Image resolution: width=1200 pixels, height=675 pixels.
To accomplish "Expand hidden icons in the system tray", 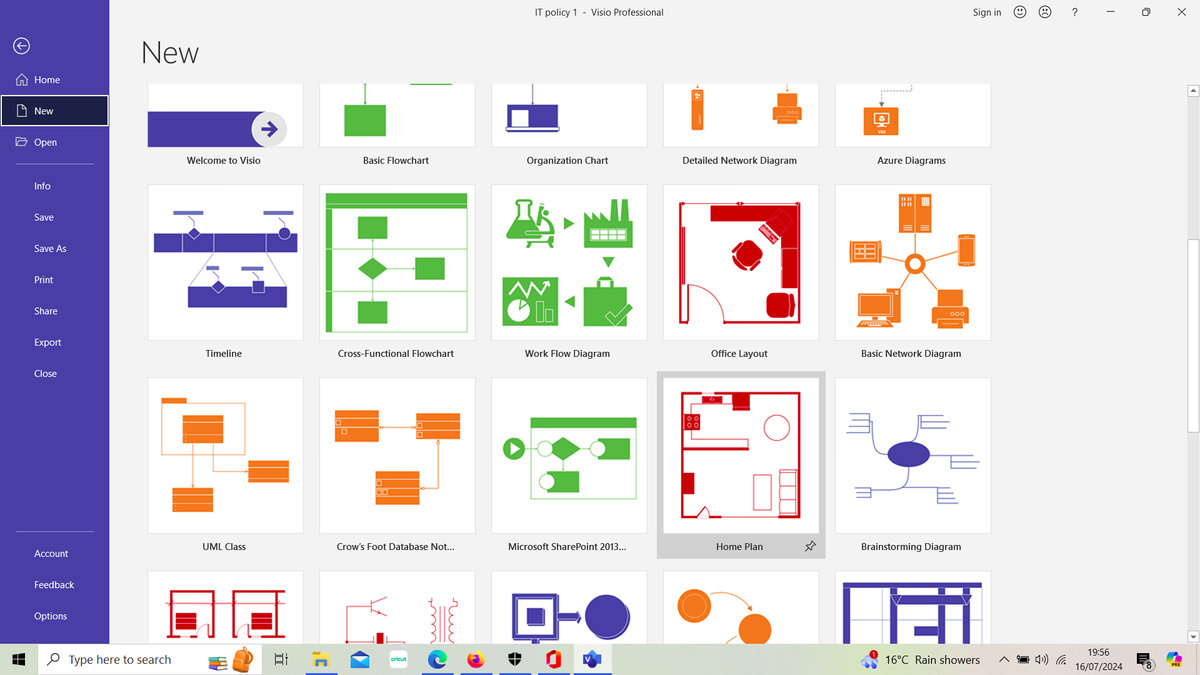I will pos(1003,659).
